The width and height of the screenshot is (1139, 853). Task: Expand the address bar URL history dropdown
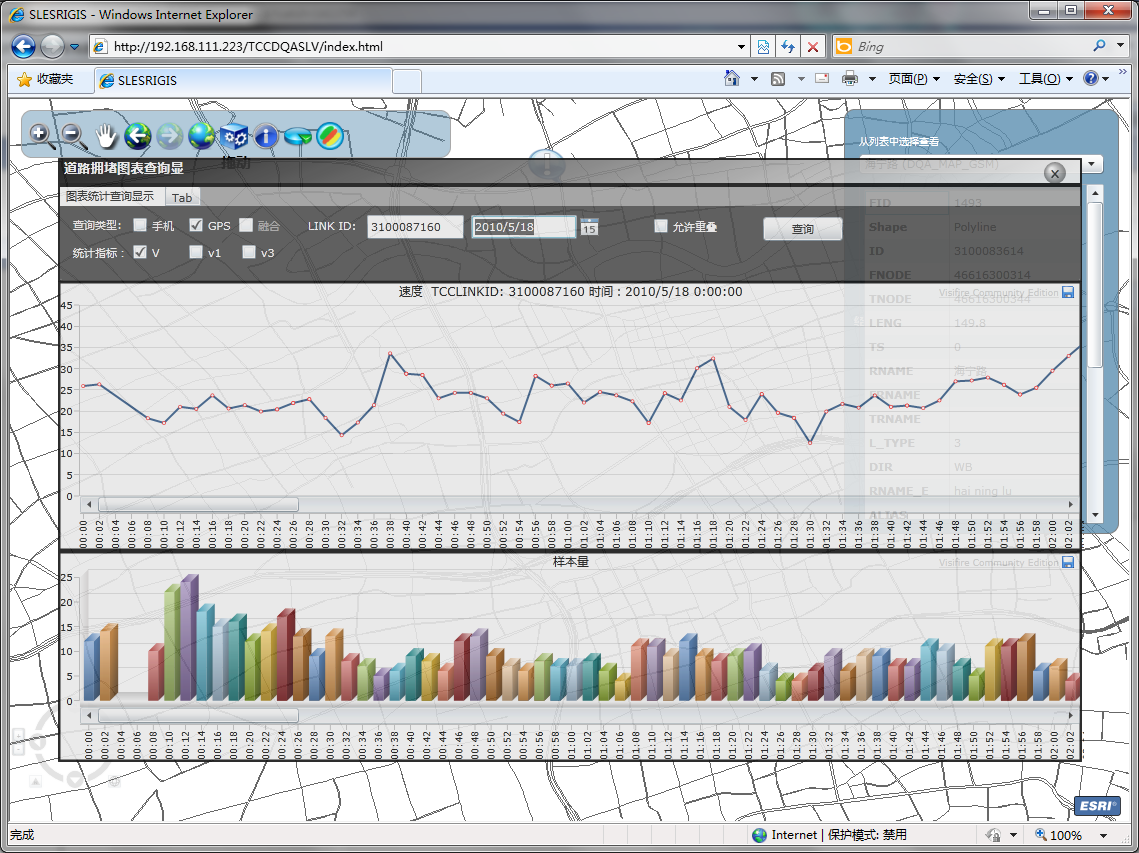pos(741,46)
